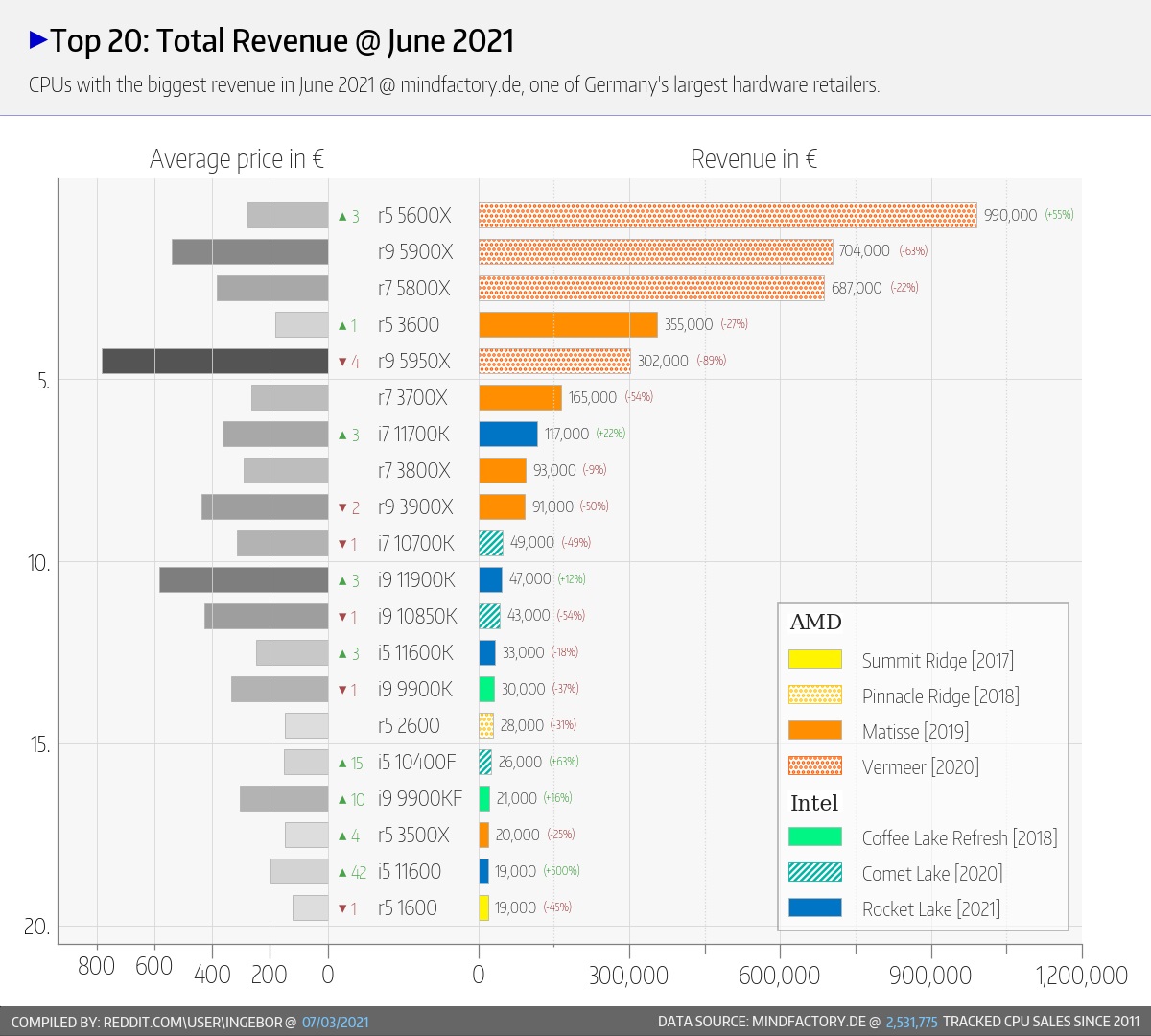
Task: Click the Pinnacle Ridge dotted yellow swatch
Action: click(x=815, y=695)
